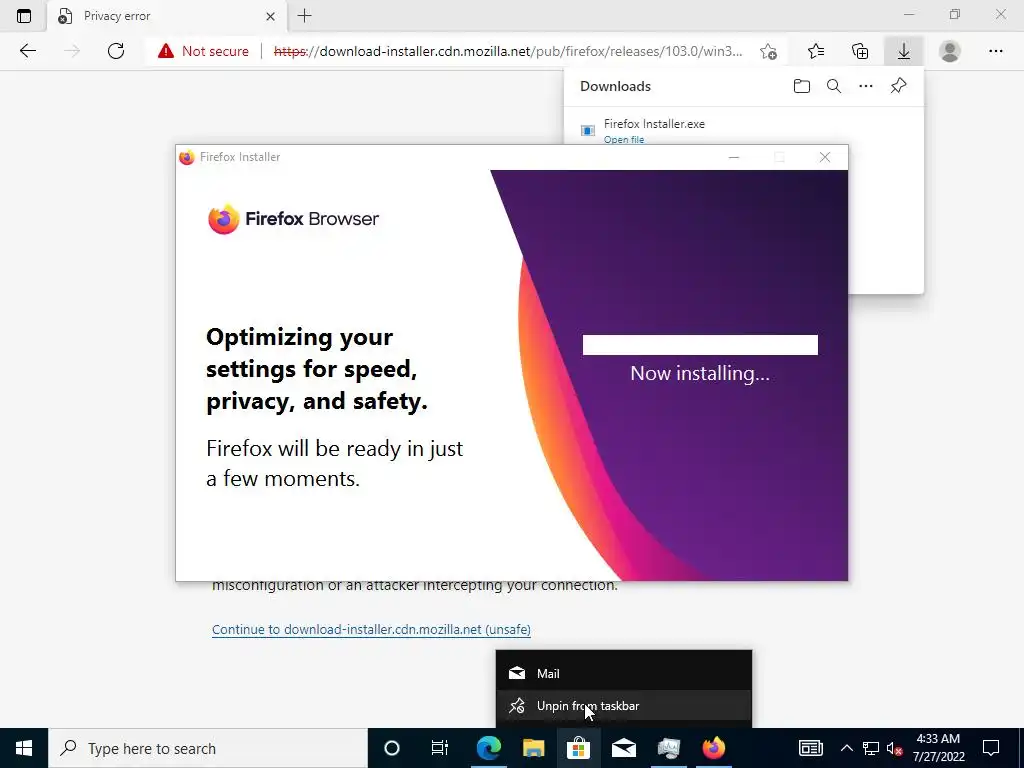Choose Mail in taskbar jump list
The image size is (1024, 768).
pos(624,673)
